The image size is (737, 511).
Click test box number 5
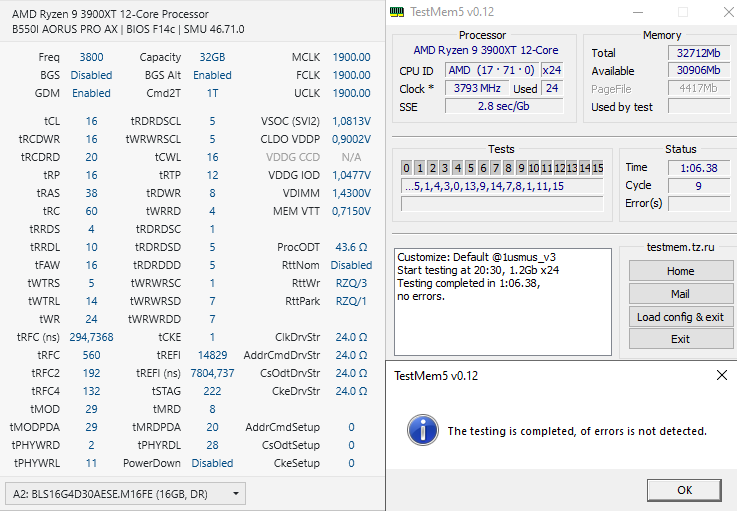(470, 168)
